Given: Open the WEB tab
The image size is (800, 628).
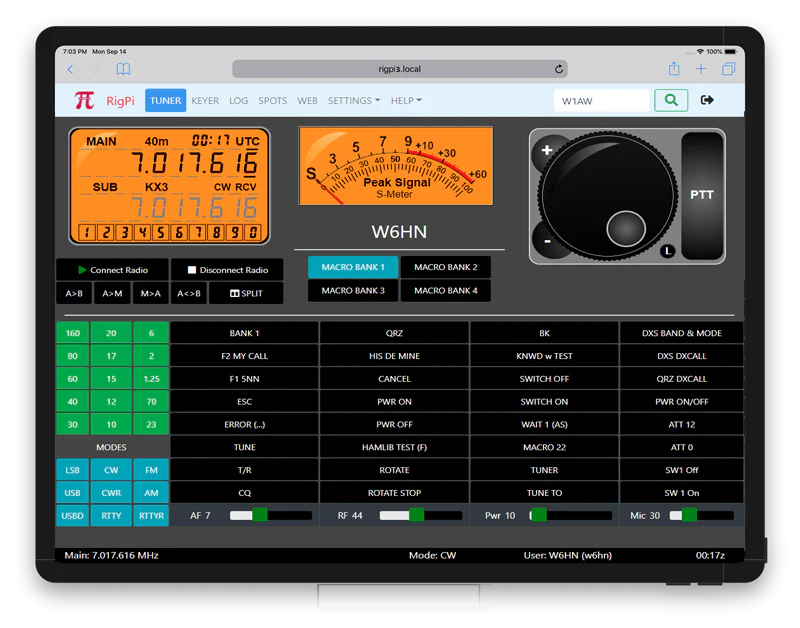Looking at the screenshot, I should click(x=307, y=101).
